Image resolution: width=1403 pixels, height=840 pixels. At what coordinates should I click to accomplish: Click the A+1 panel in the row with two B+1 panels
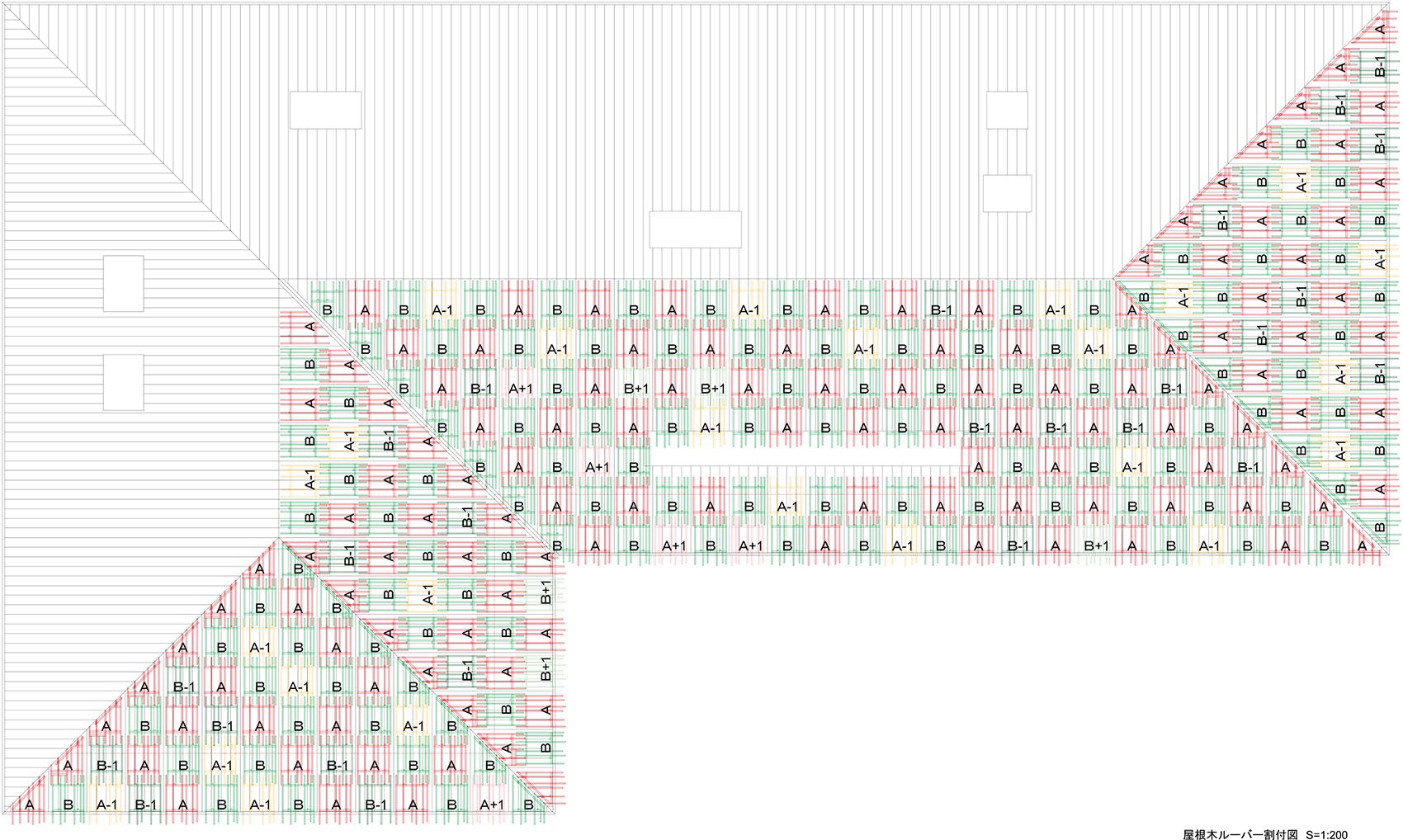pos(520,389)
